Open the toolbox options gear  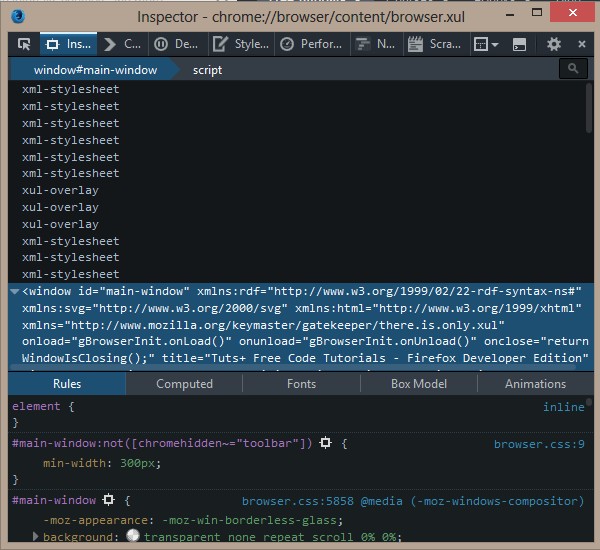point(554,44)
